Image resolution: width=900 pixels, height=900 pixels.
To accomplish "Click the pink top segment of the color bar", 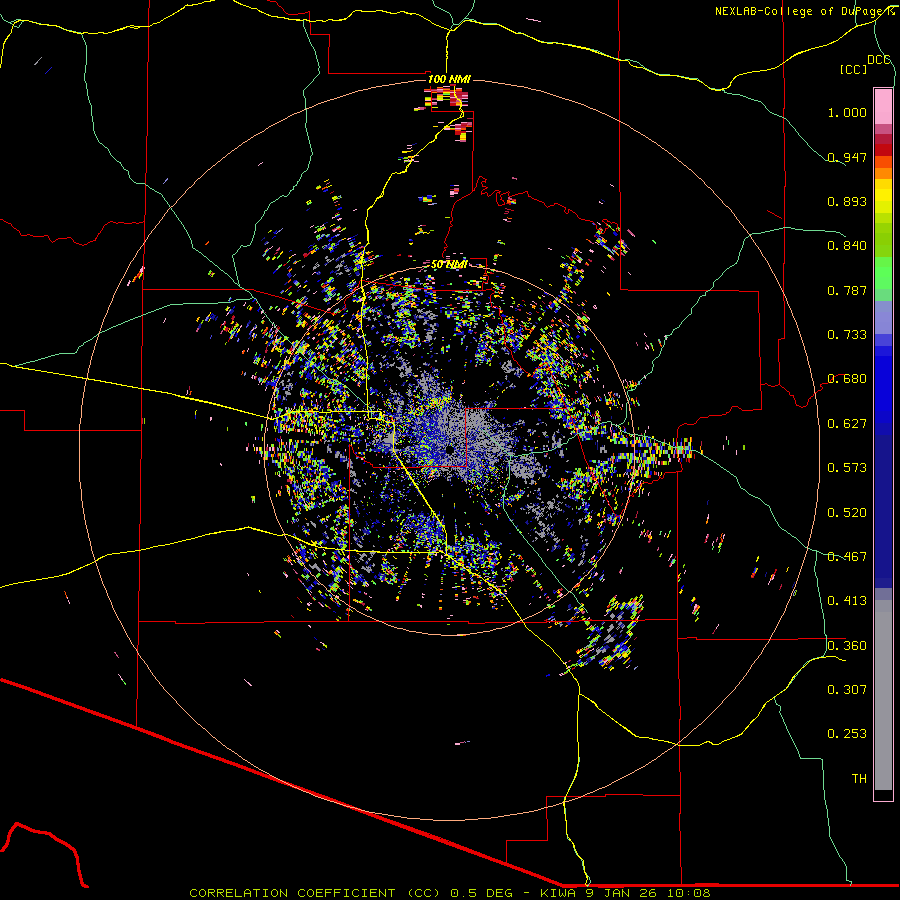I will (883, 106).
